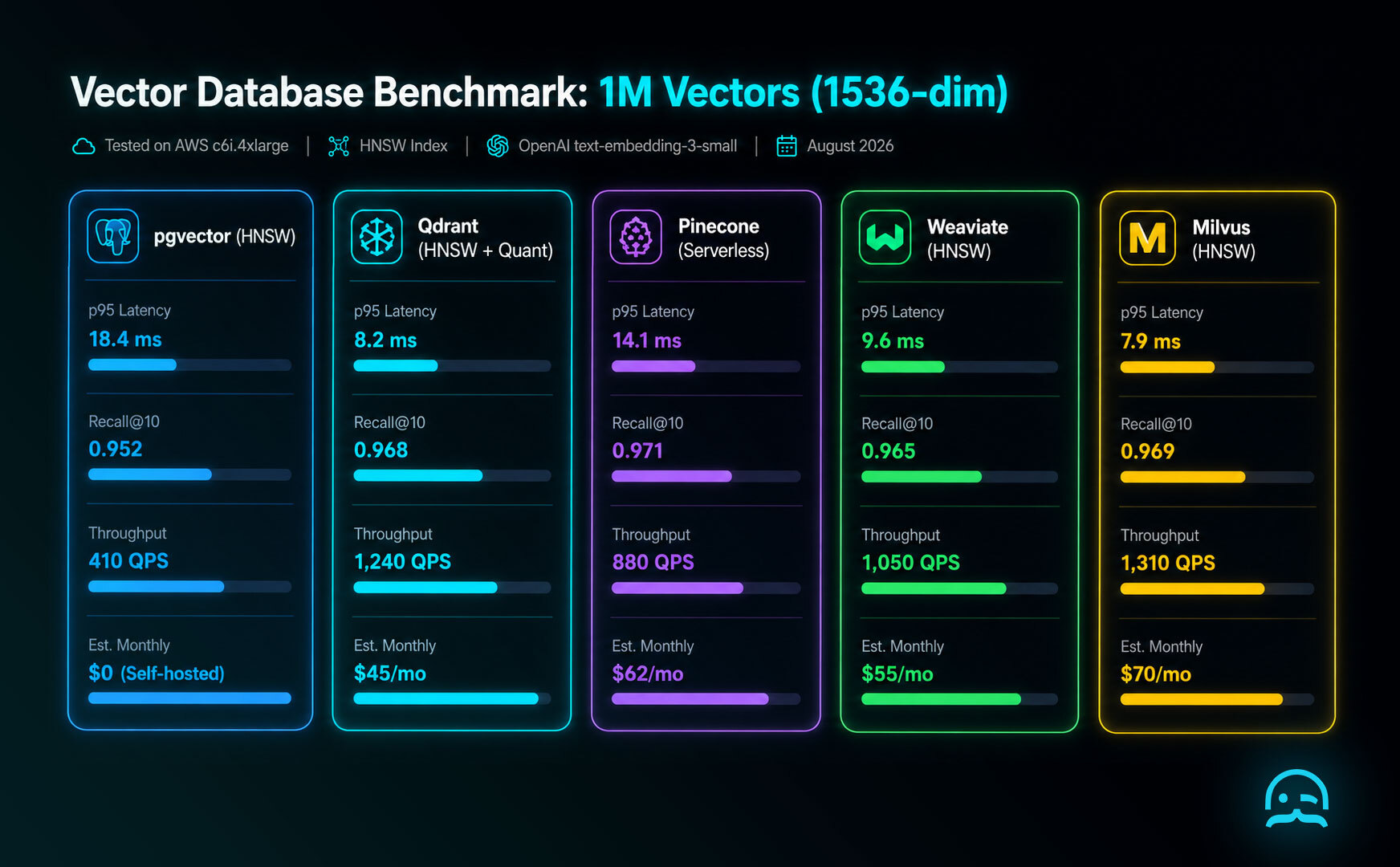Click the 'pgvector (HNSW)' card title
The width and height of the screenshot is (1400, 867).
(225, 237)
